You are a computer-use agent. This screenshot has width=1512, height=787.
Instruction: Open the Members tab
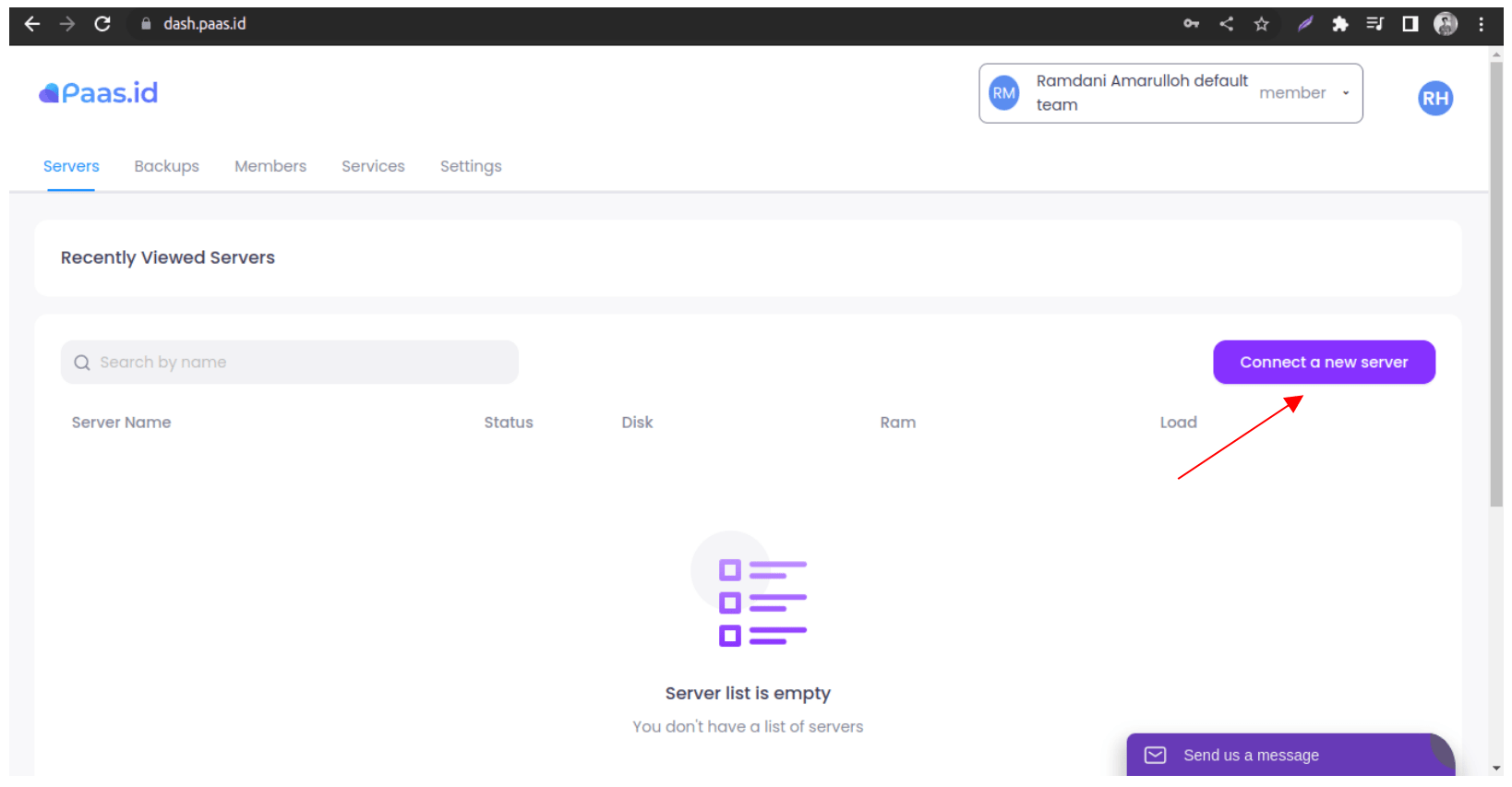tap(270, 166)
